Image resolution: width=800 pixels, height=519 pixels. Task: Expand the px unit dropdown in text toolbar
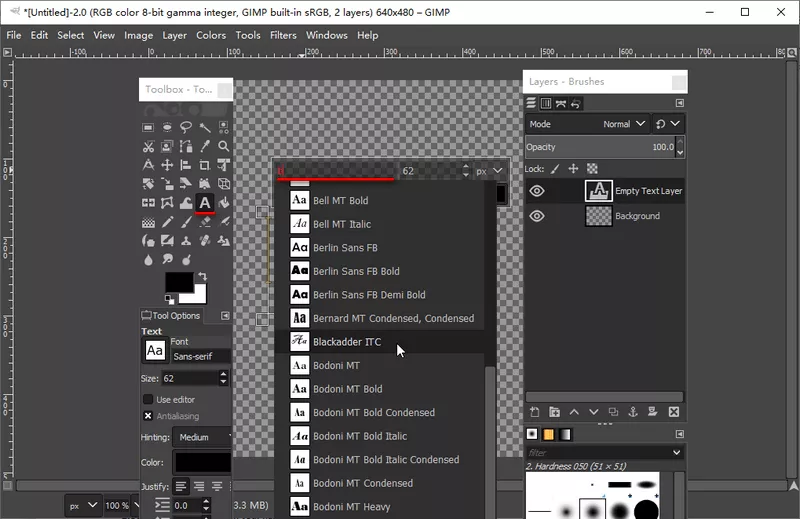489,171
